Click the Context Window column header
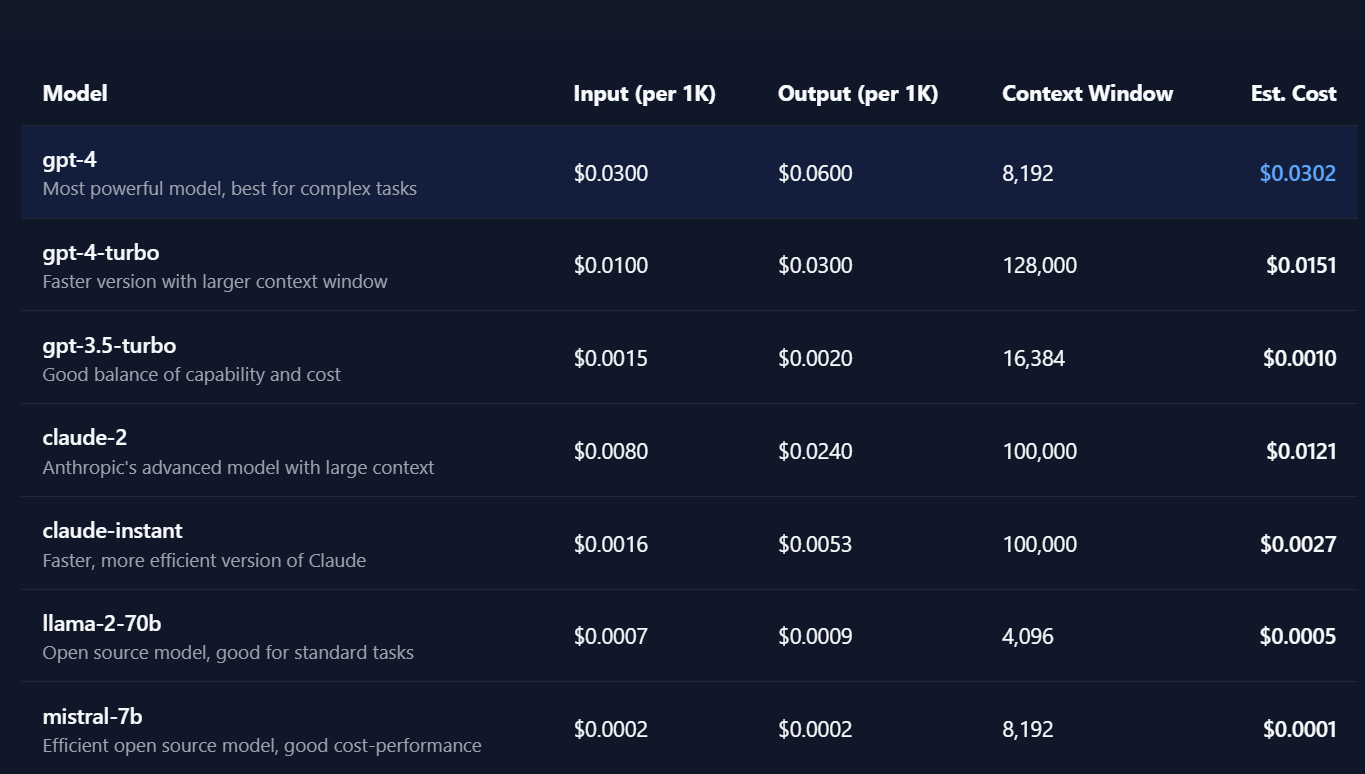 point(1087,93)
